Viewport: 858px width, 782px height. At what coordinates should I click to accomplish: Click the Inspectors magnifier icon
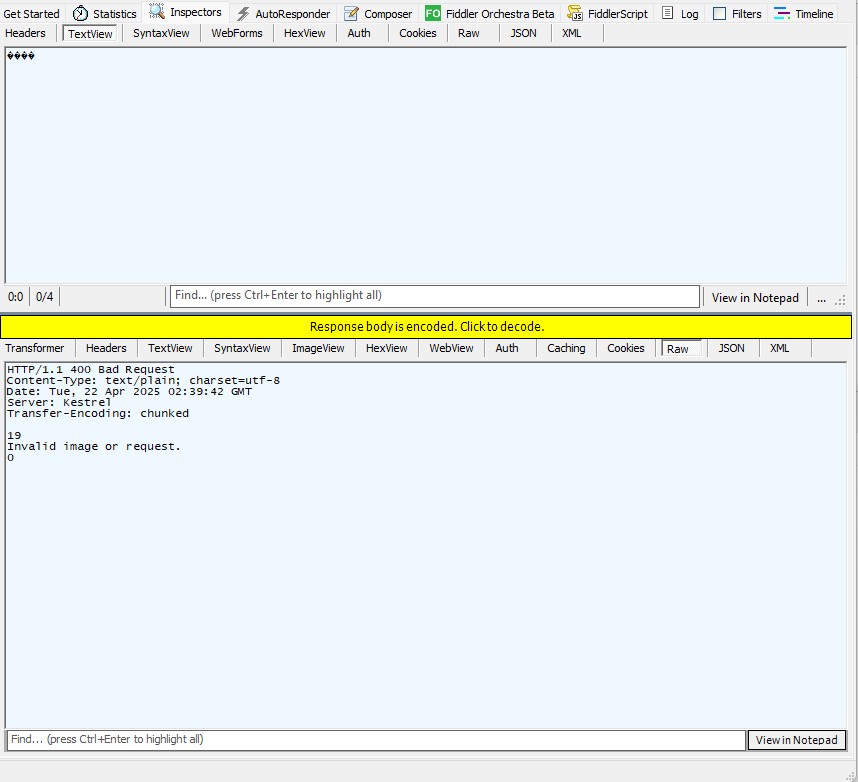pyautogui.click(x=157, y=13)
